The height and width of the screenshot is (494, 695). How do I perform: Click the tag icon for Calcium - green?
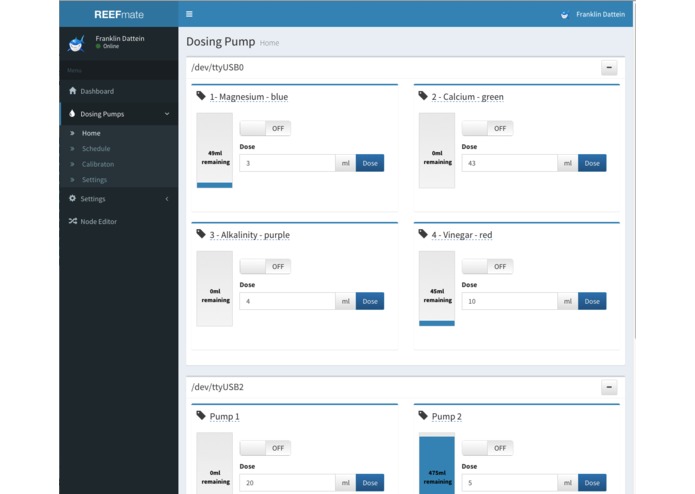click(423, 96)
